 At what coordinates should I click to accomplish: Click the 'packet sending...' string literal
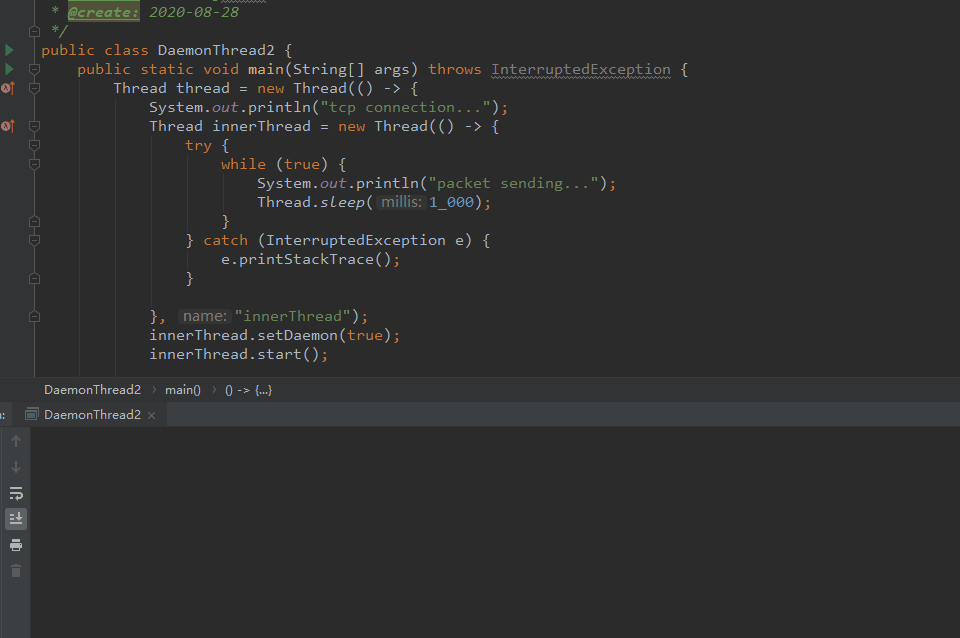(513, 183)
